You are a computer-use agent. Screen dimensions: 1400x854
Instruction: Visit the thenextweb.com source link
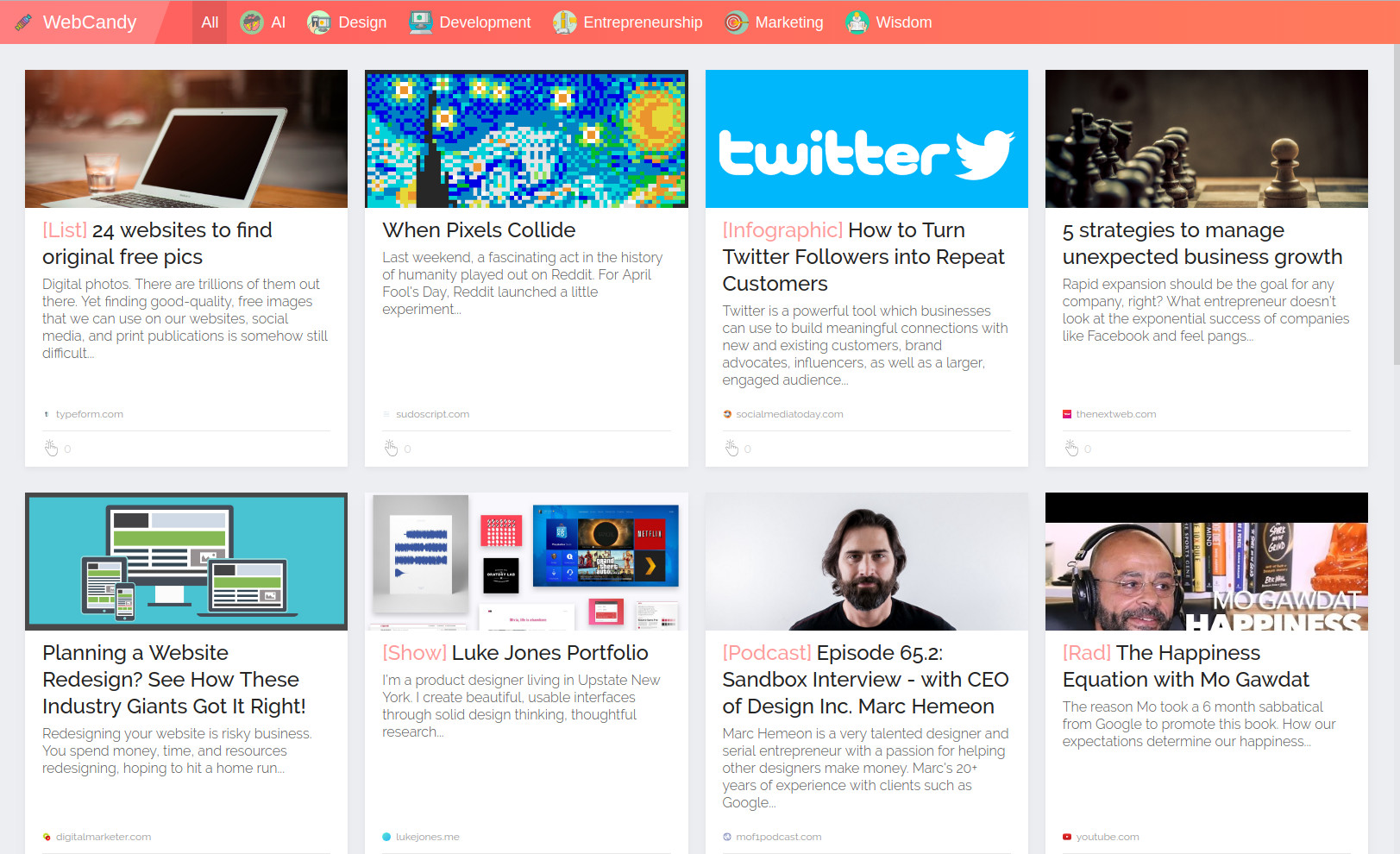1115,414
